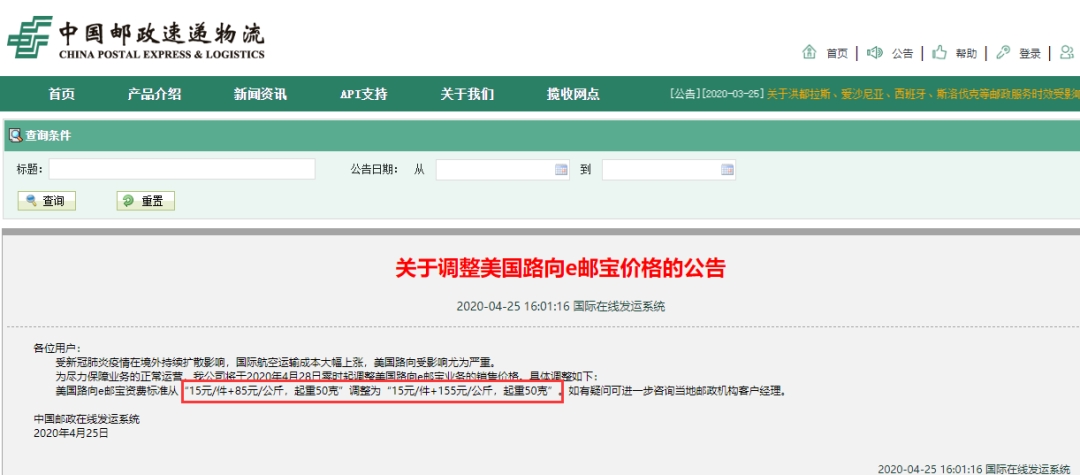Image resolution: width=1080 pixels, height=475 pixels.
Task: Select API支持 in the navigation bar
Action: (x=363, y=94)
